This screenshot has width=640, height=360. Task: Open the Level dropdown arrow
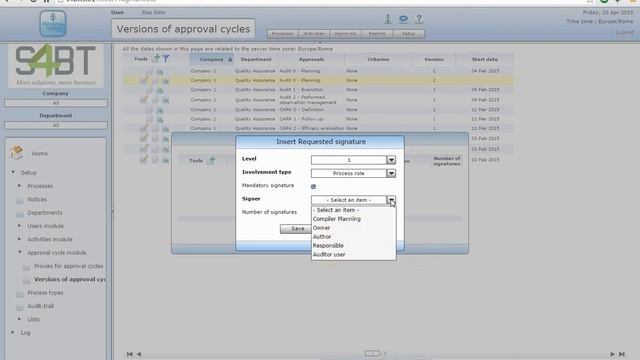click(391, 160)
